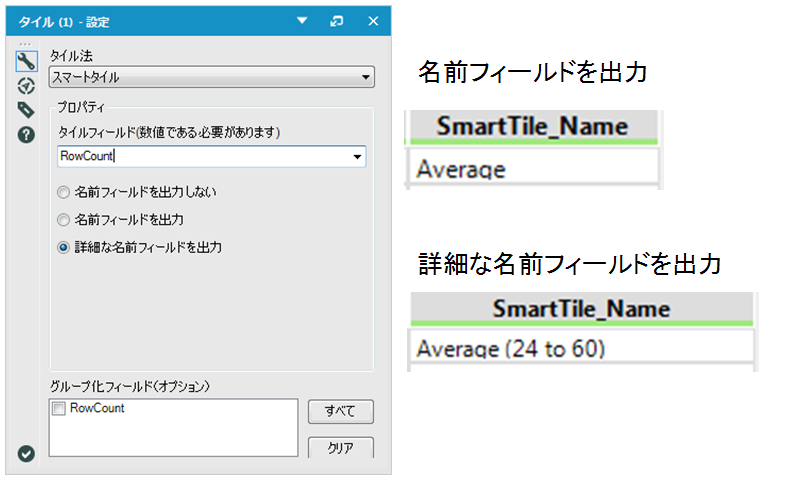The height and width of the screenshot is (480, 802).
Task: Expand the タイル法 スマートタイル dropdown
Action: pos(366,77)
